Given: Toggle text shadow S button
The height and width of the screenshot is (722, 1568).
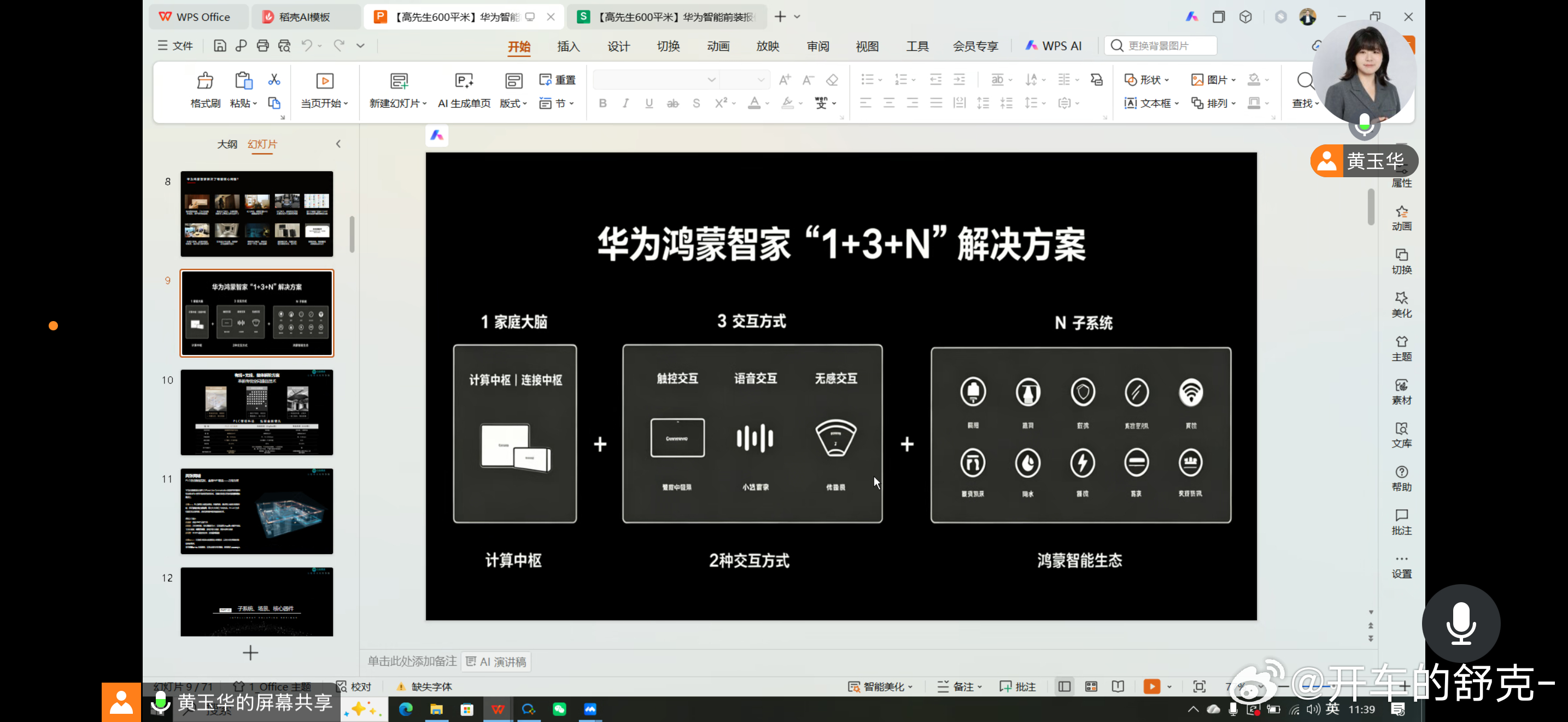Looking at the screenshot, I should point(697,103).
